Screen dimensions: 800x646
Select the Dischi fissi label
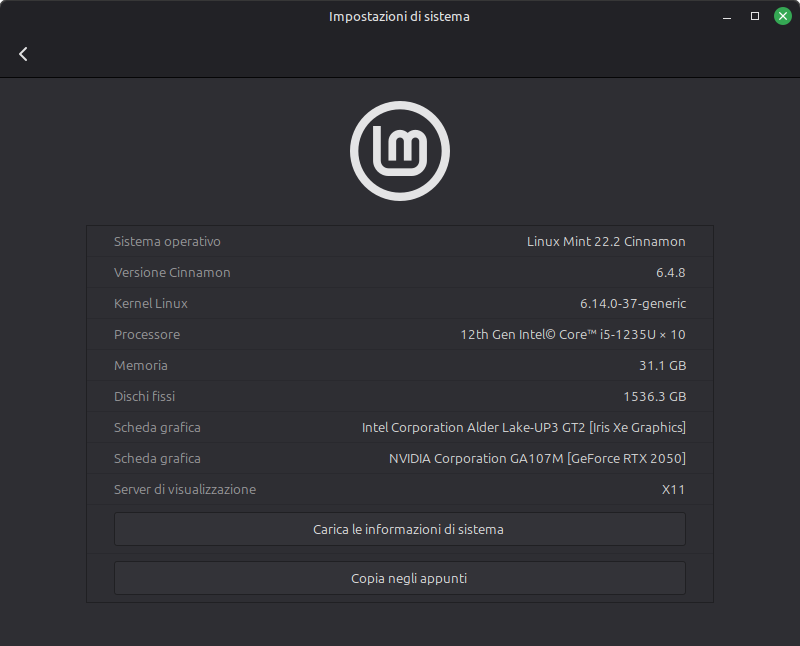144,397
